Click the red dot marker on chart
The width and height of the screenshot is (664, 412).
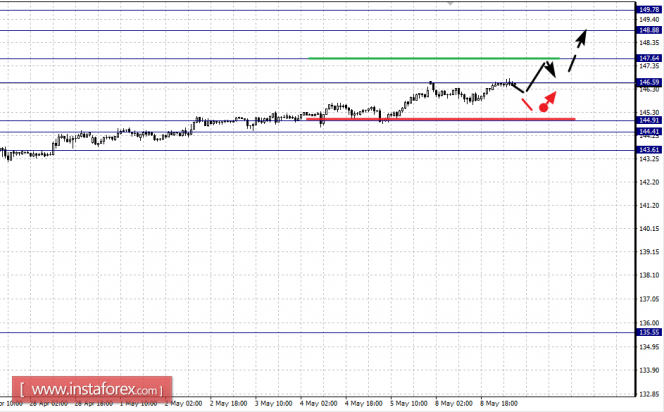(x=543, y=106)
